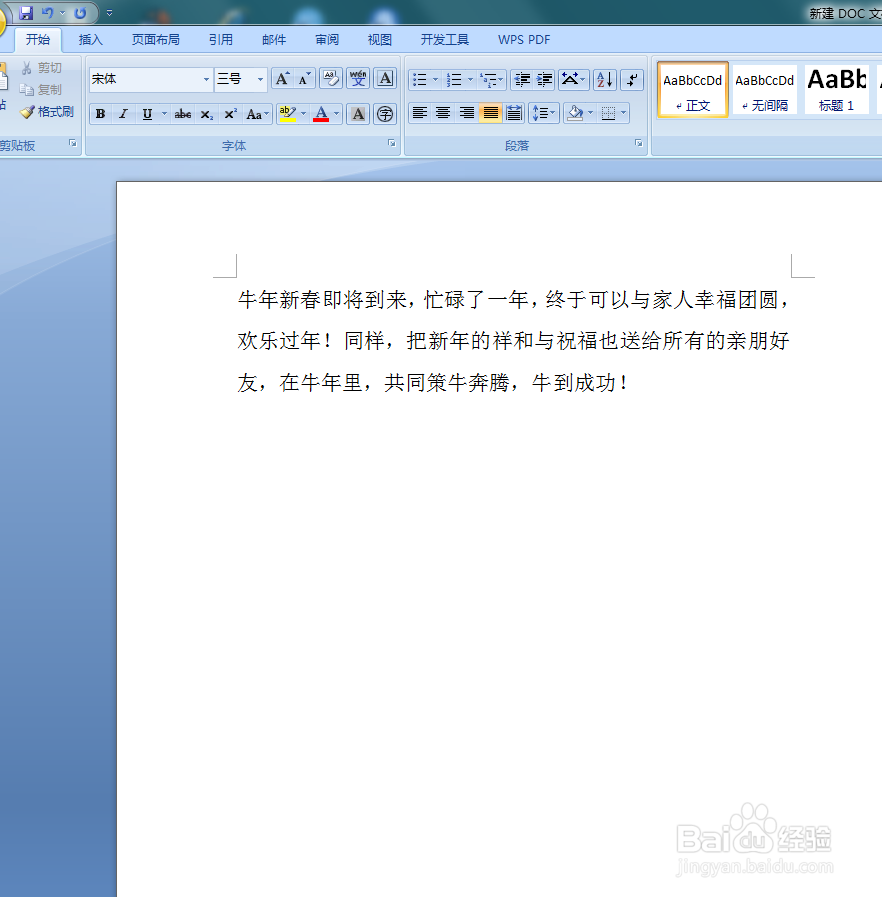Decrease paragraph indent
This screenshot has width=882, height=897.
[522, 80]
